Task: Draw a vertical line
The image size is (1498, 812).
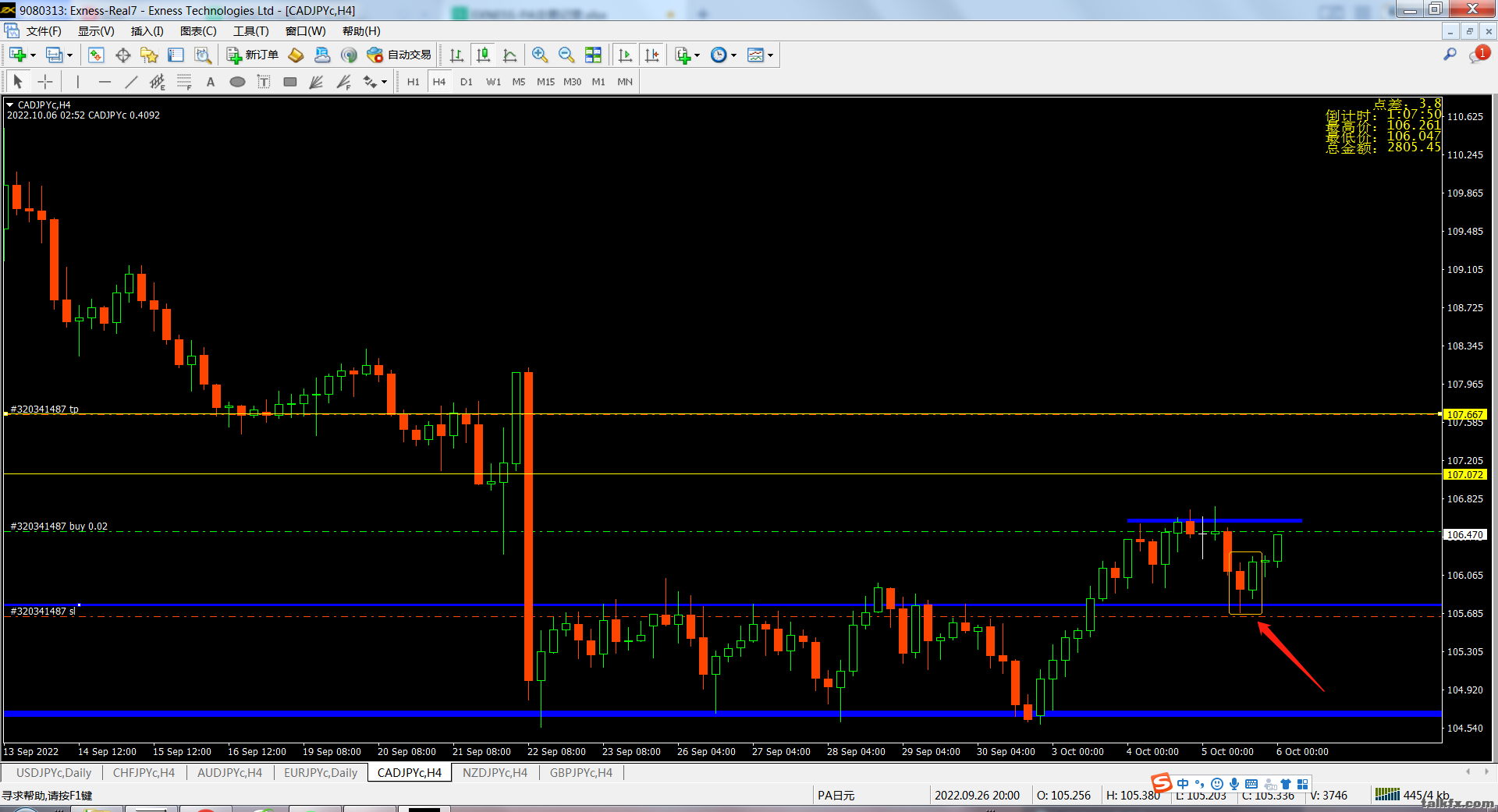Action: point(77,81)
